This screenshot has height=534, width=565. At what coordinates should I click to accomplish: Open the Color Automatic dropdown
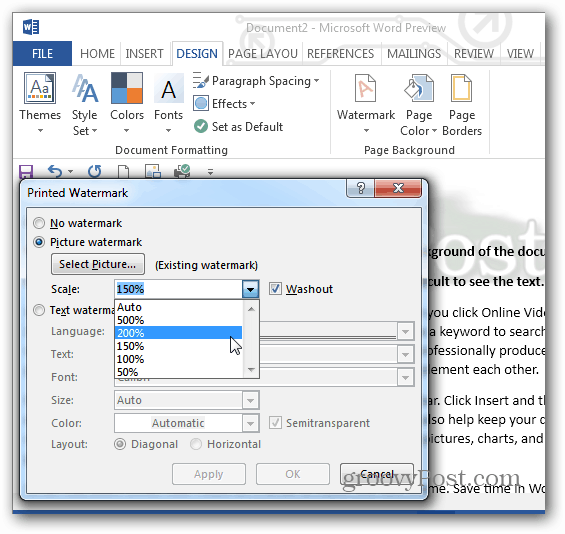[250, 423]
